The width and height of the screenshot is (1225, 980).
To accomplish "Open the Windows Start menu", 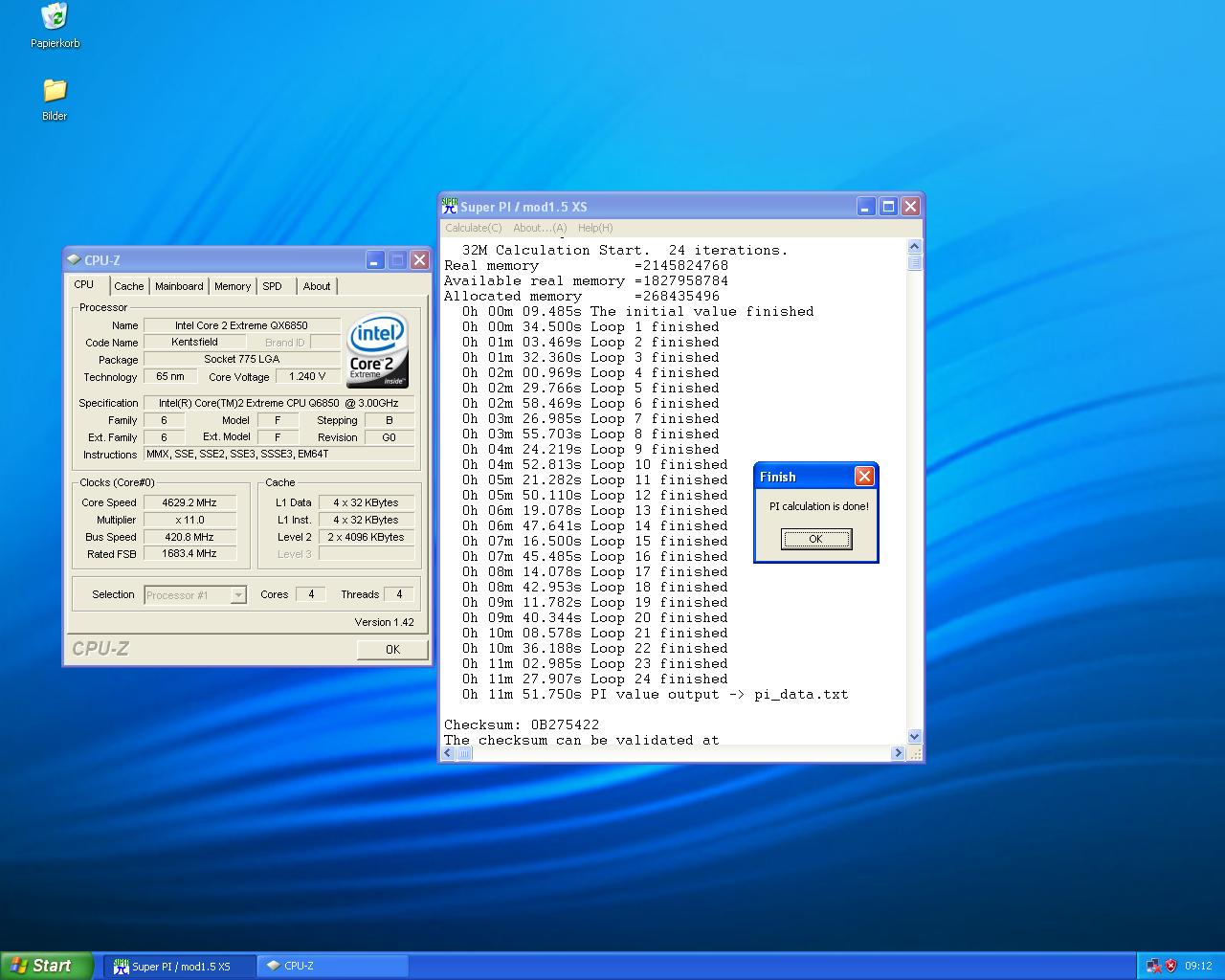I will click(x=47, y=966).
